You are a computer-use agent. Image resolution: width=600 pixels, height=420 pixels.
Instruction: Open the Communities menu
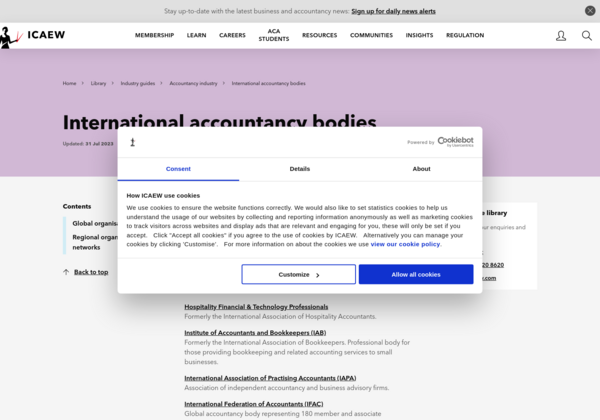371,35
